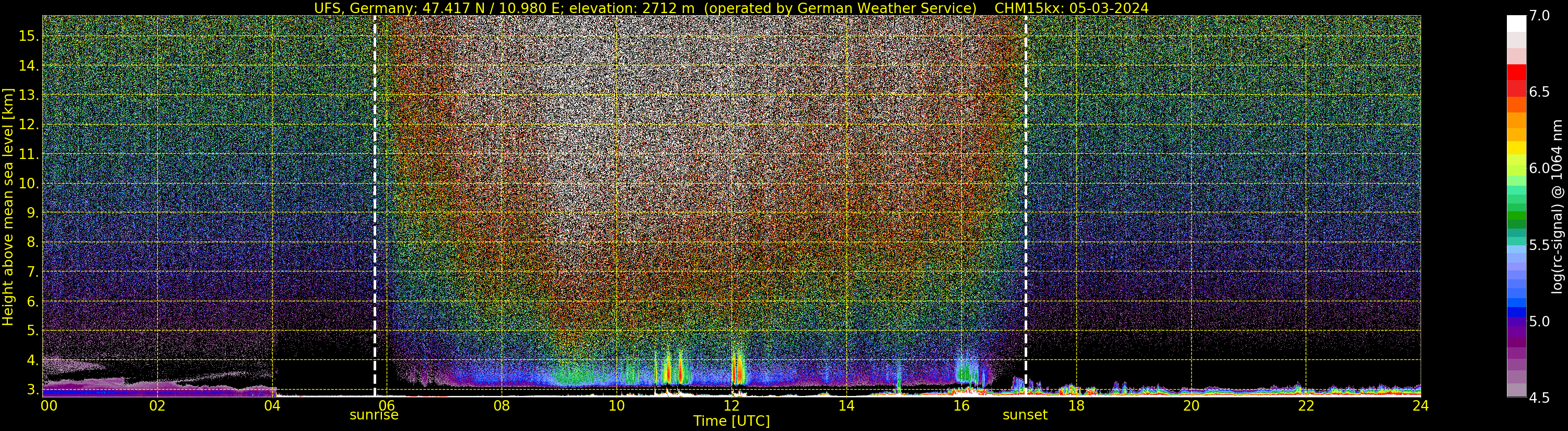Click height axis tick '15.'
The width and height of the screenshot is (1568, 431).
point(29,36)
